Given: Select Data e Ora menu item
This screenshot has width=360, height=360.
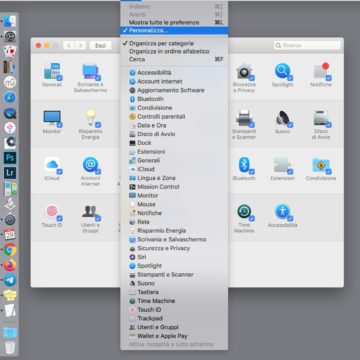Looking at the screenshot, I should coord(174,125).
